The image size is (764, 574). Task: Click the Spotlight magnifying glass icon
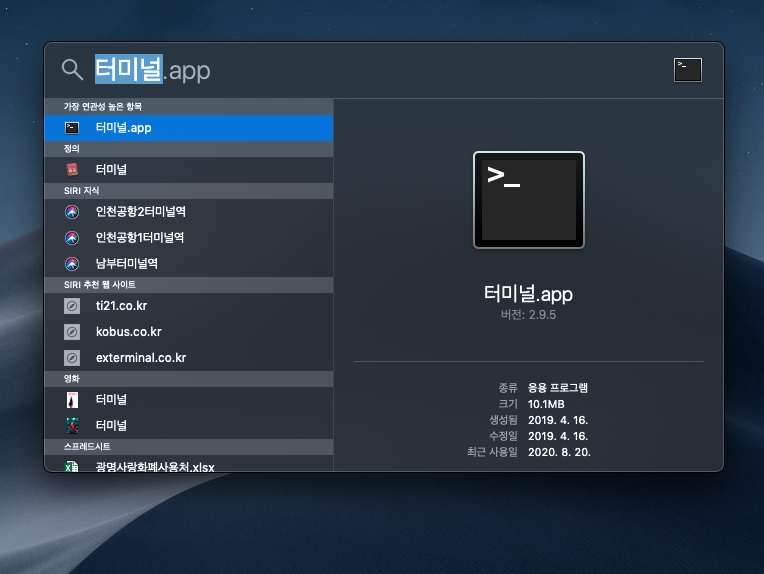pos(72,70)
